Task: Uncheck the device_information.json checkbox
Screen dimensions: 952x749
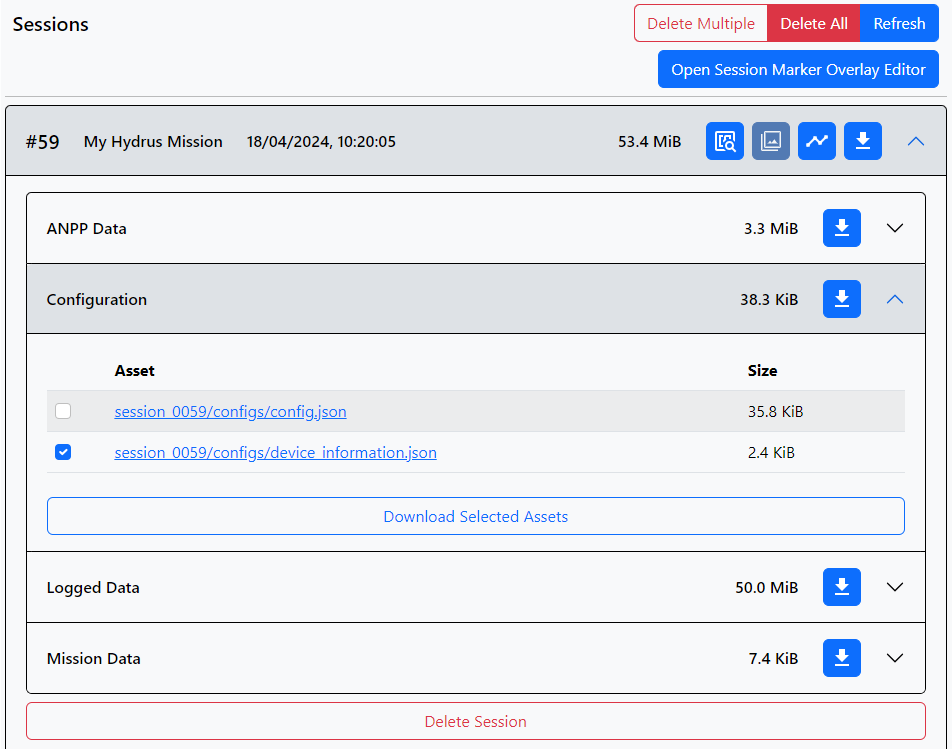Action: click(63, 452)
